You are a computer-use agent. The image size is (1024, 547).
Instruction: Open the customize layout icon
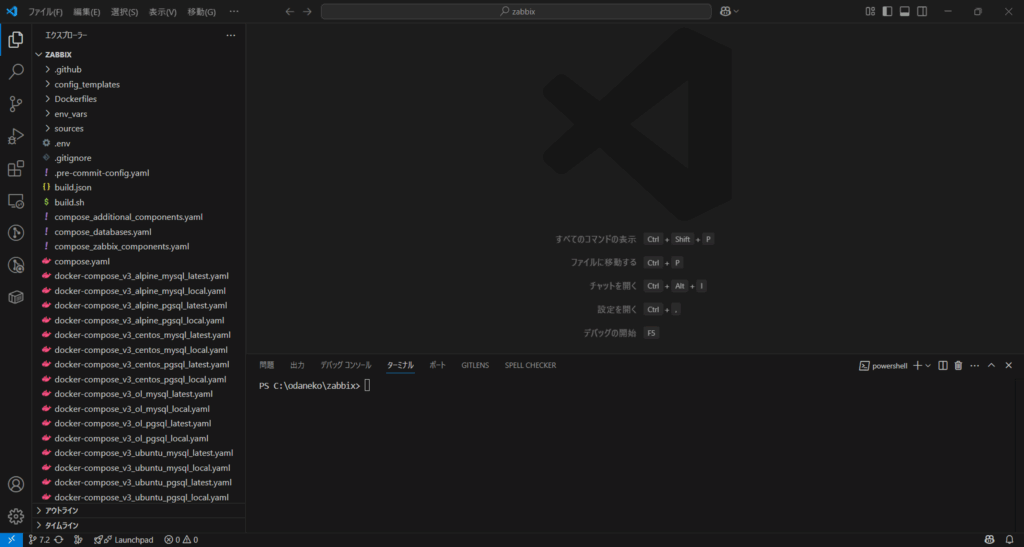(870, 11)
